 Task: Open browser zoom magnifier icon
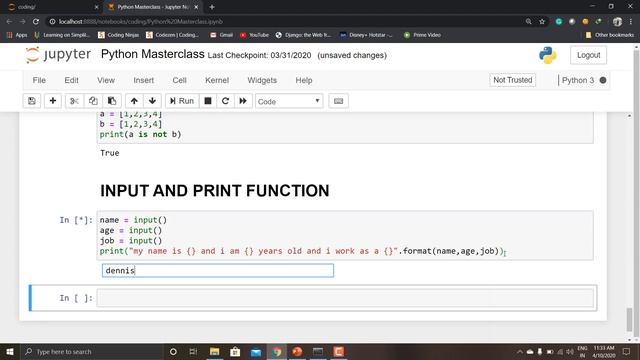tap(529, 21)
